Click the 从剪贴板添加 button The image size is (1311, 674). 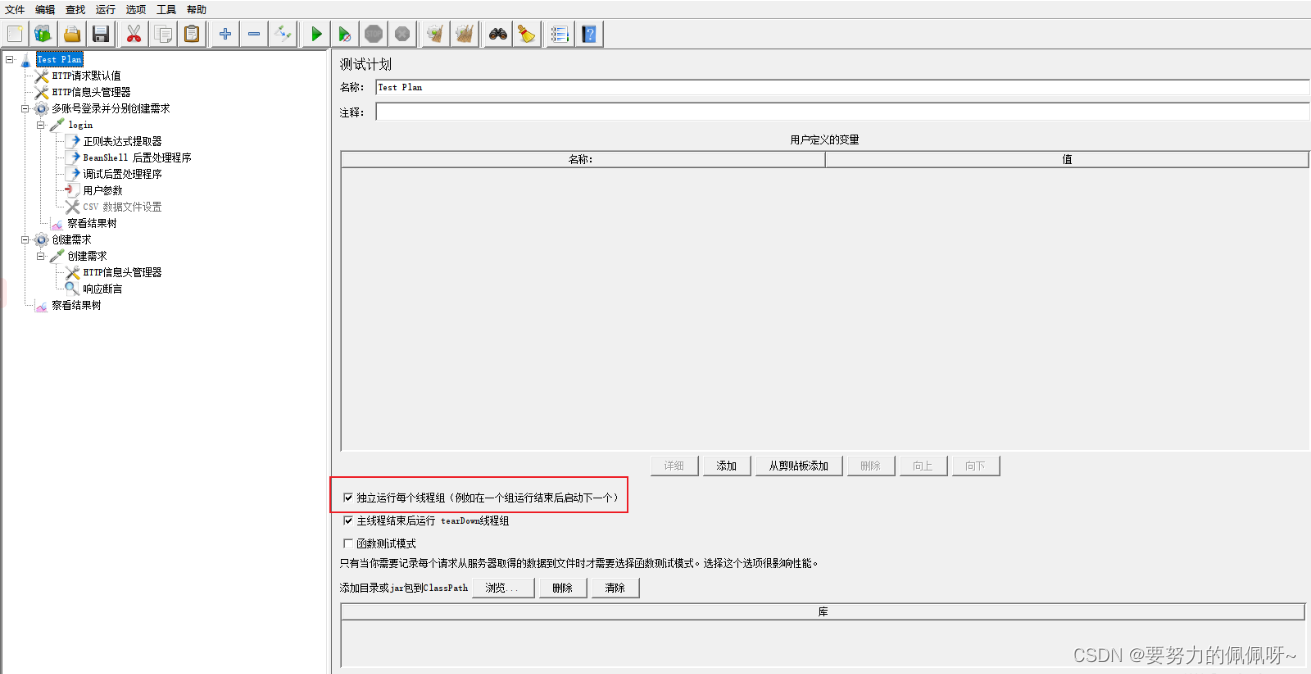click(x=799, y=466)
